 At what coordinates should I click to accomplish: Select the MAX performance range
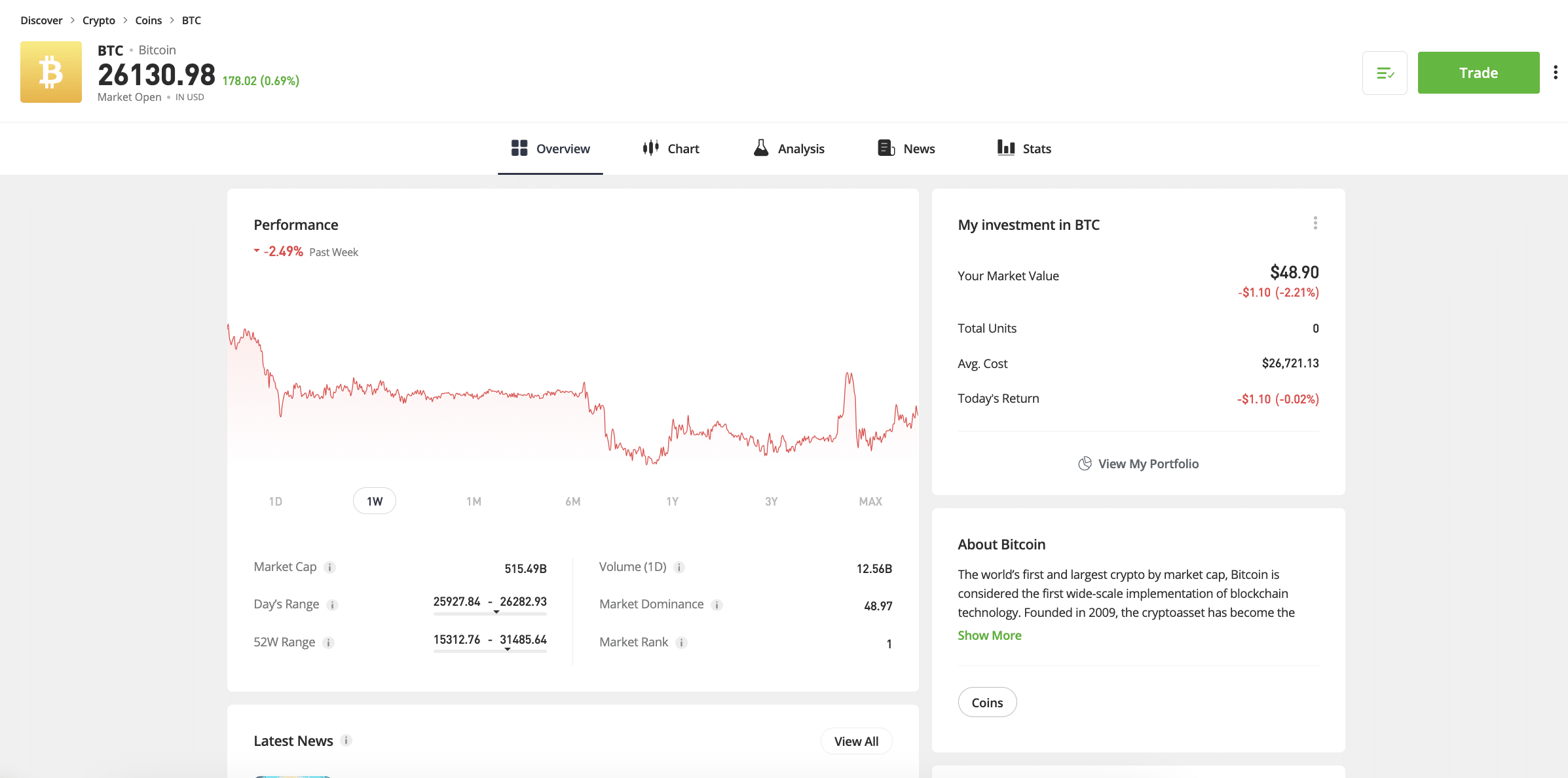(x=870, y=501)
